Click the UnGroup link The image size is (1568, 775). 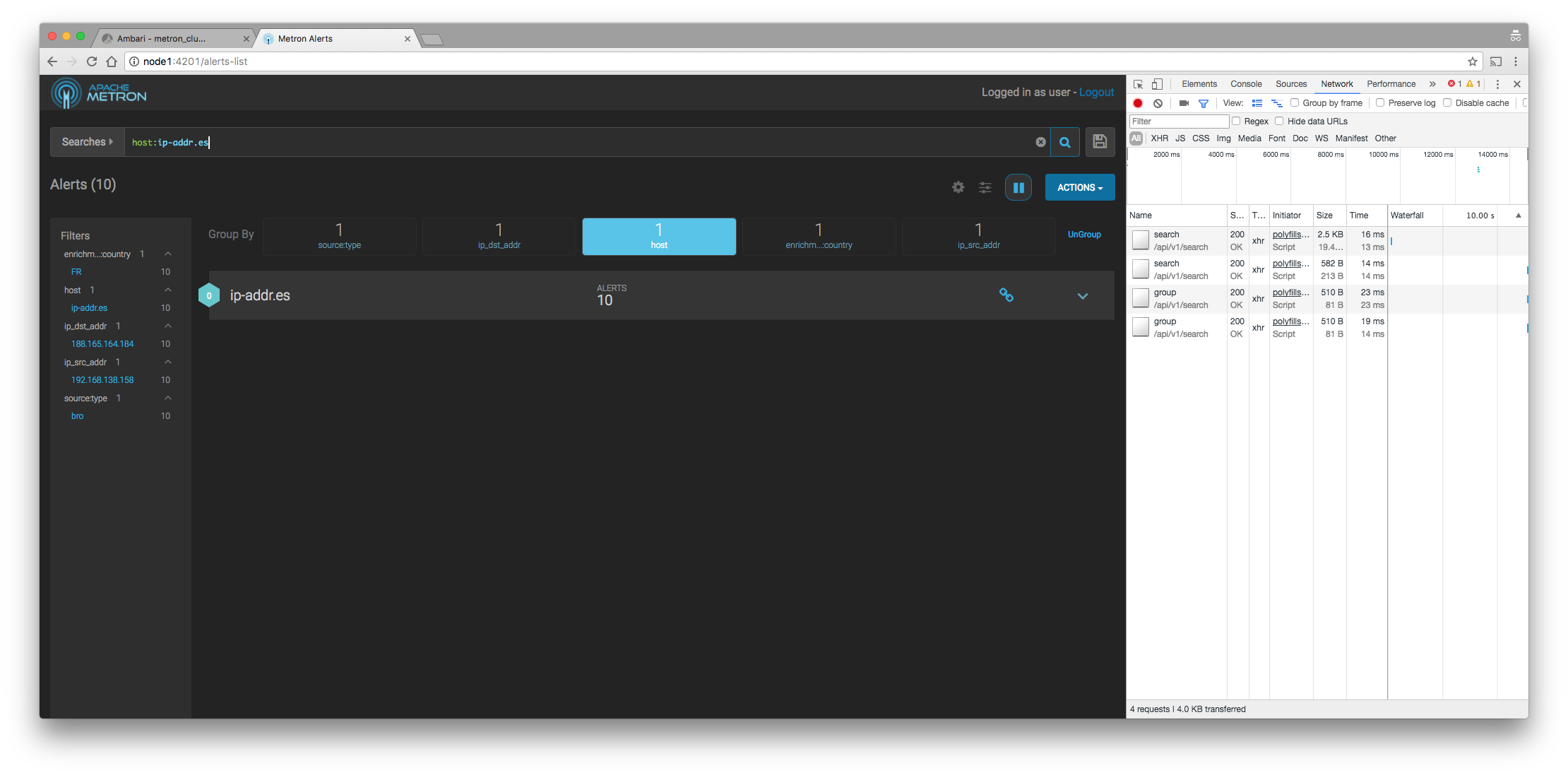click(1083, 235)
